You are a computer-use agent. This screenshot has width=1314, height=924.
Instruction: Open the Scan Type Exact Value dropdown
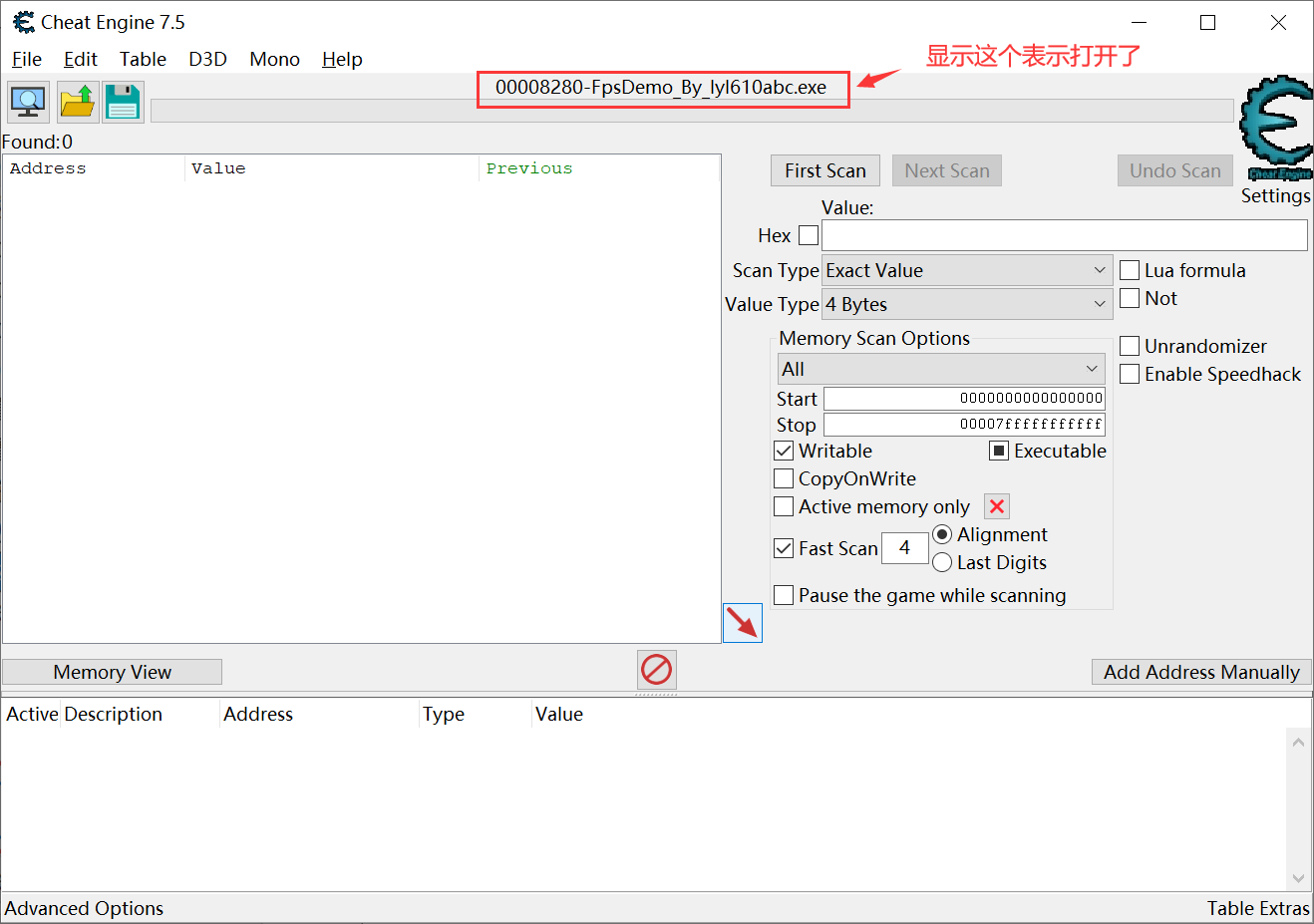point(967,270)
